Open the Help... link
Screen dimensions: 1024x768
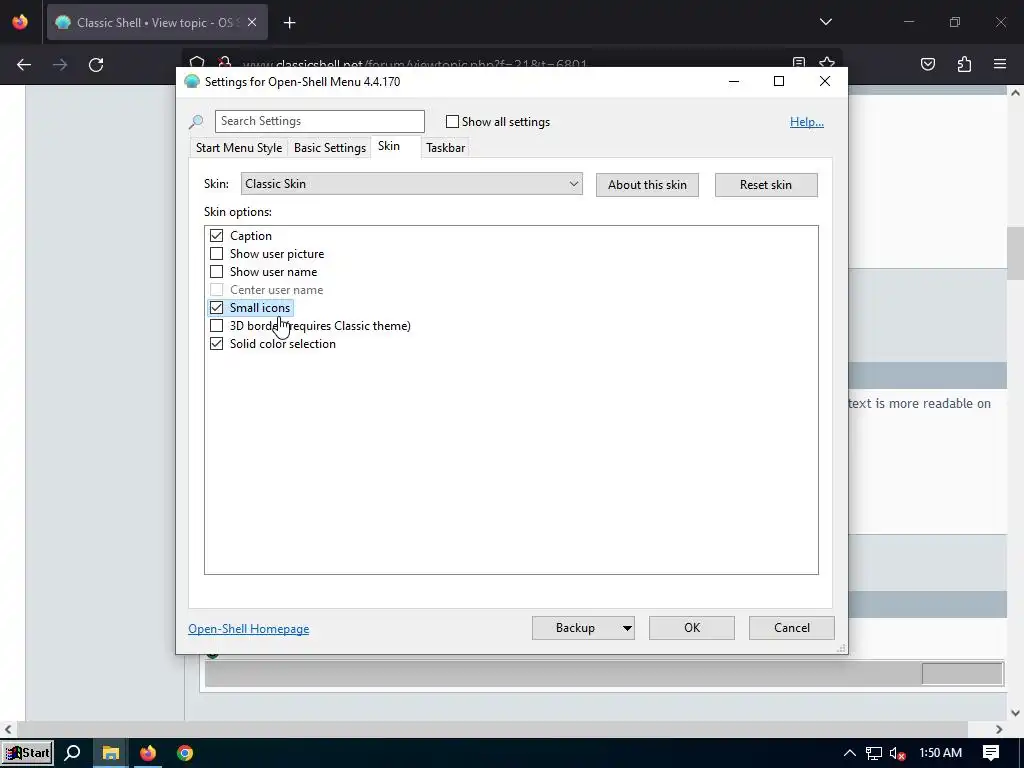[x=807, y=122]
